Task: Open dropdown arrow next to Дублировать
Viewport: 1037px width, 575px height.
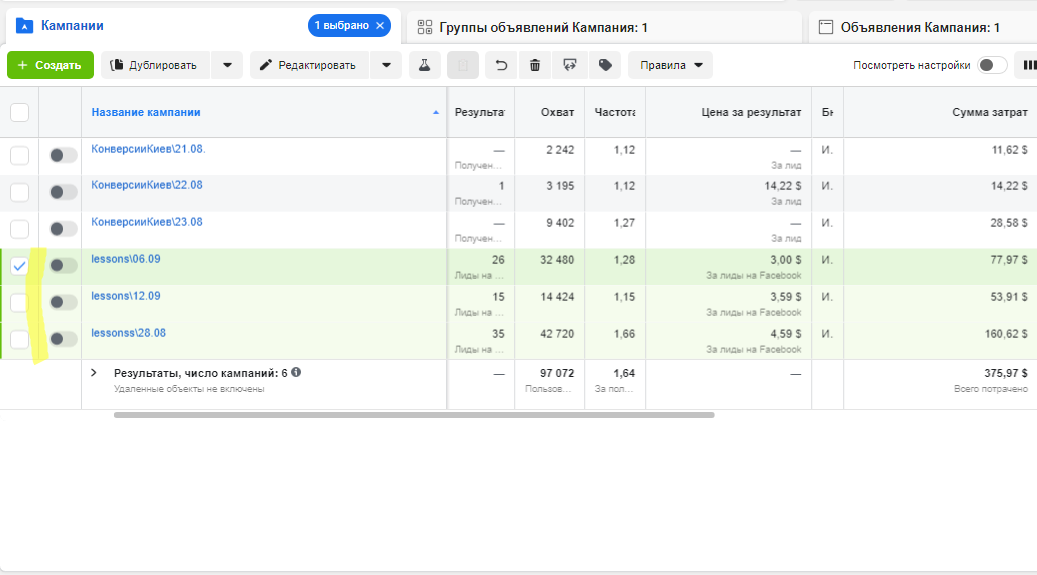Action: [227, 65]
